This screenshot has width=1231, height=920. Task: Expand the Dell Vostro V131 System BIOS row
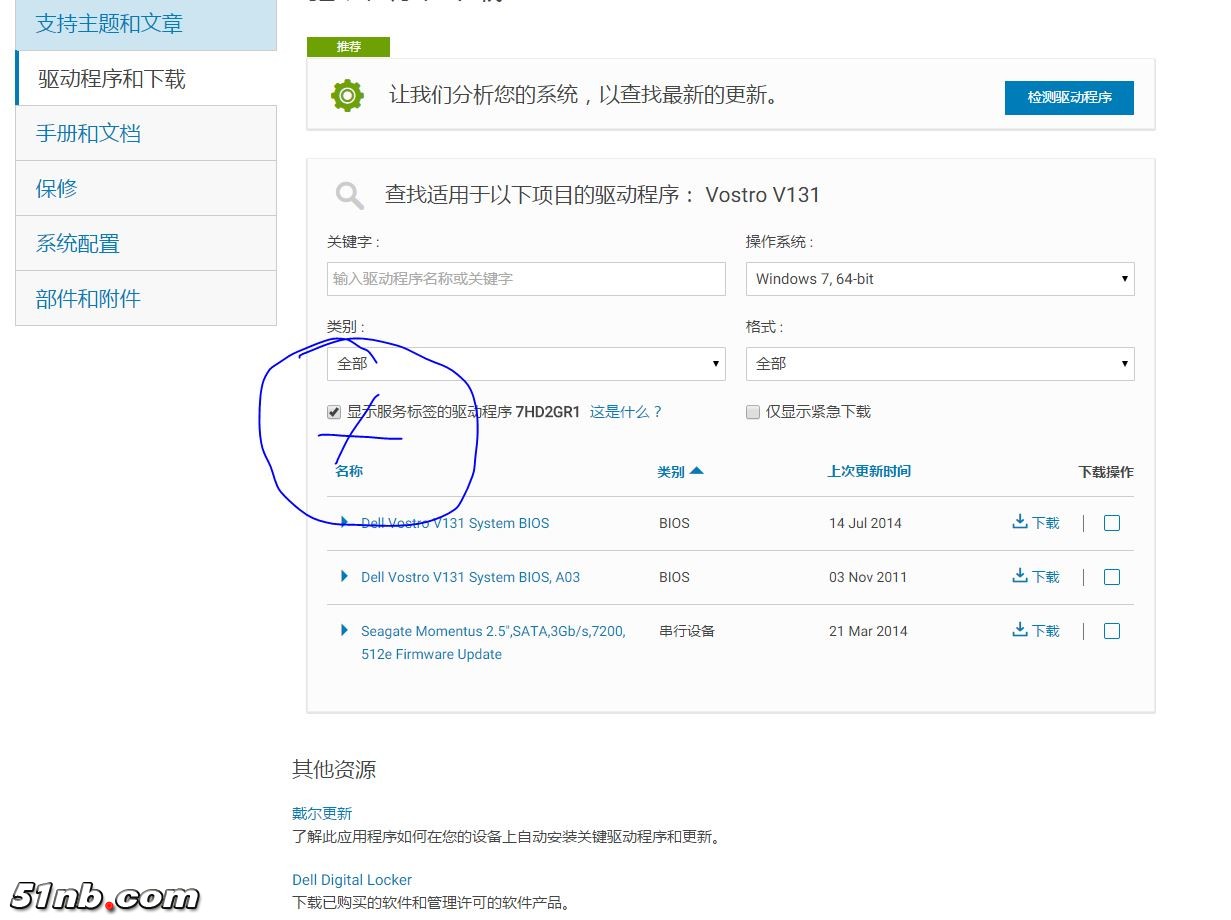(345, 522)
